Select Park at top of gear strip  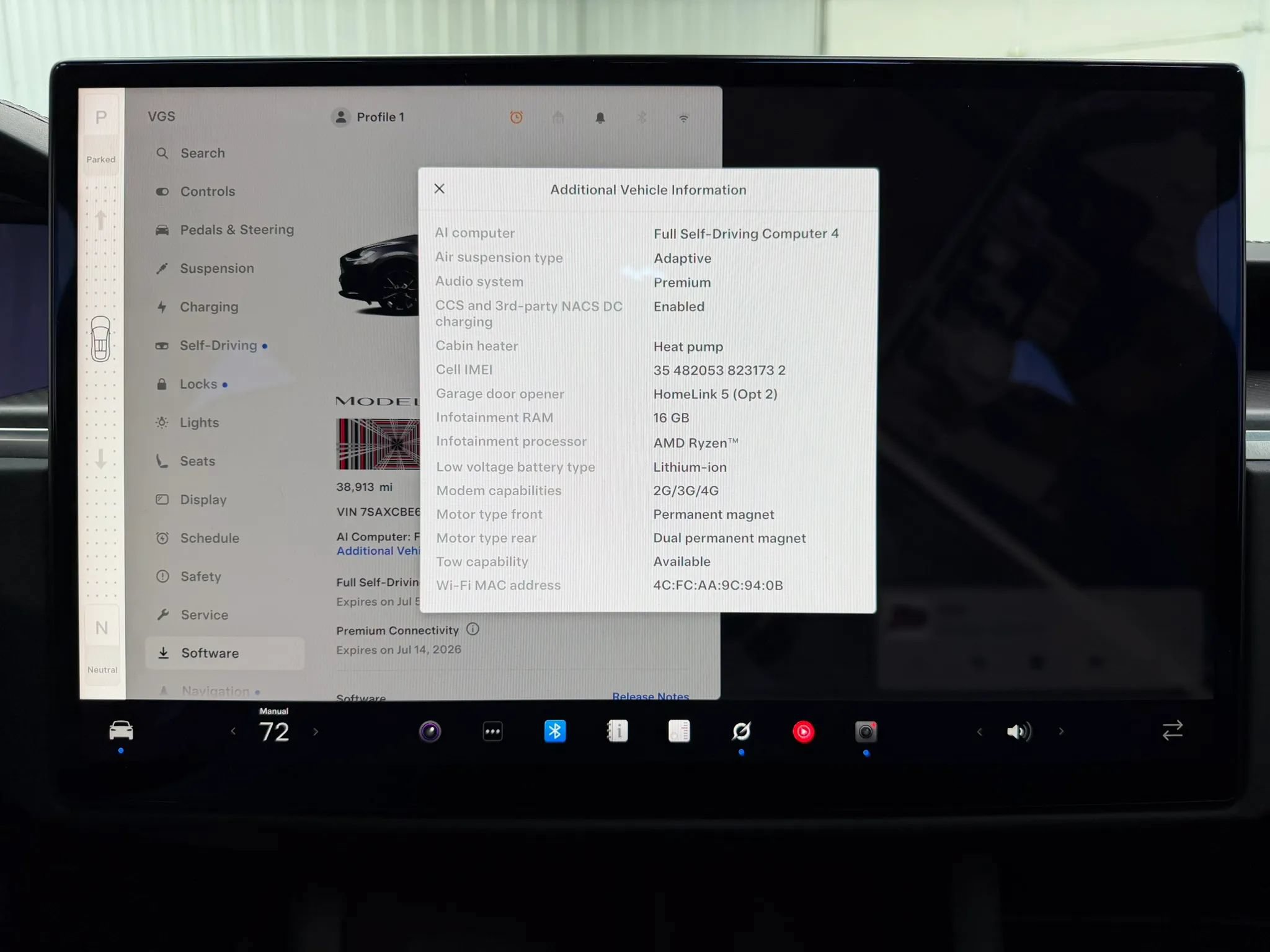coord(101,118)
